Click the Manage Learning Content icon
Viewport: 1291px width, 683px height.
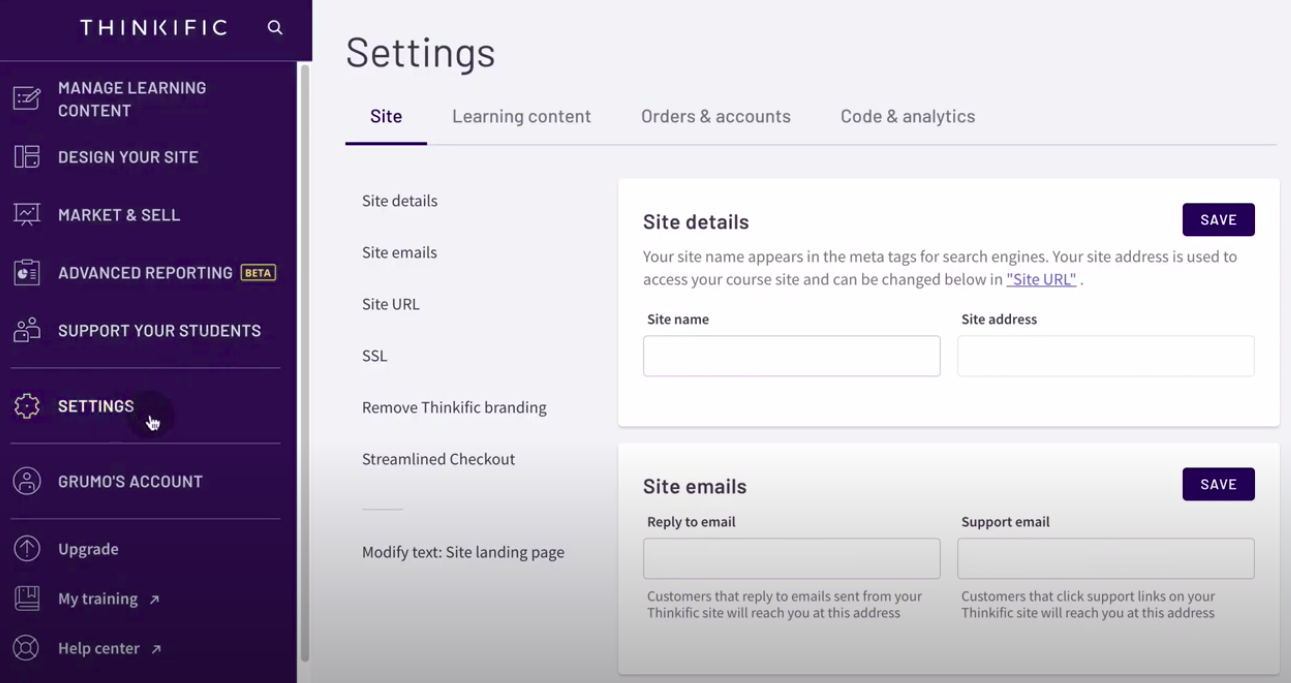[x=27, y=98]
